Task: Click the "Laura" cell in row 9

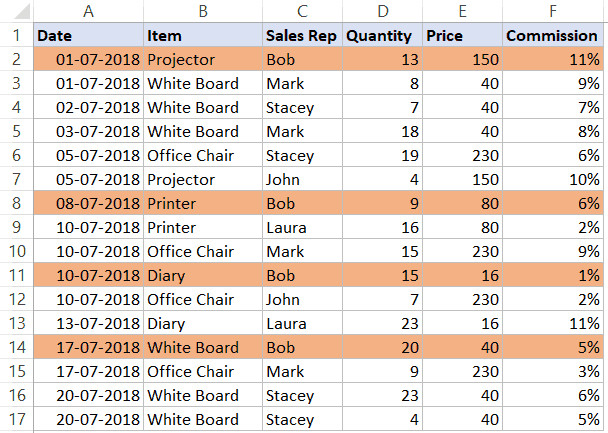Action: [x=302, y=228]
